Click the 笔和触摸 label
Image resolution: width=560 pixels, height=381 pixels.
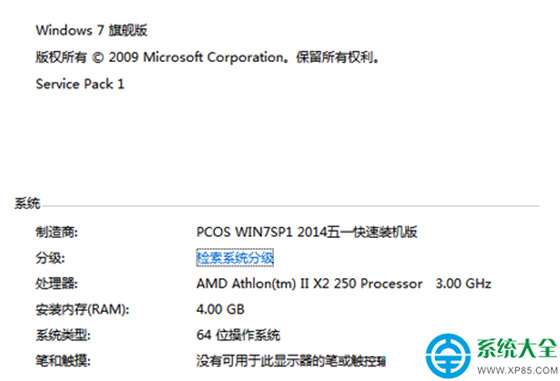(x=63, y=361)
